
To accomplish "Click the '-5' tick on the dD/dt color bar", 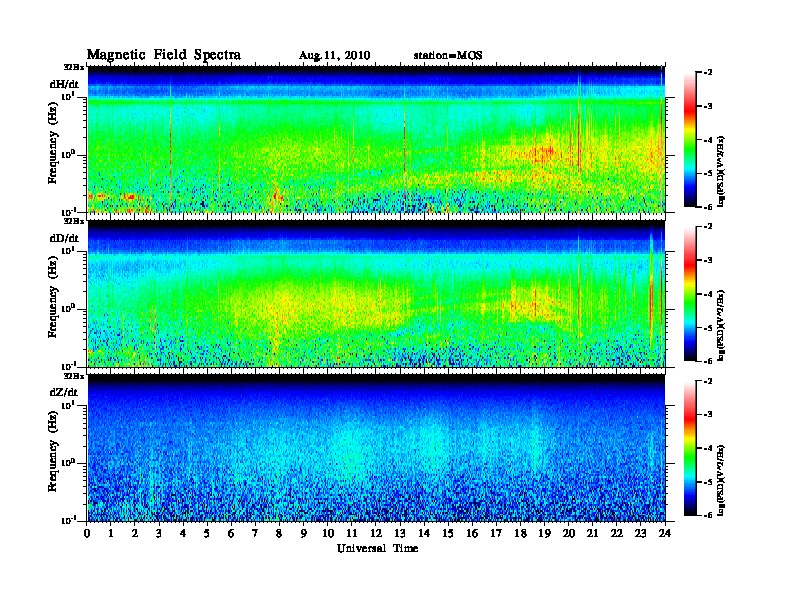I will pos(708,327).
